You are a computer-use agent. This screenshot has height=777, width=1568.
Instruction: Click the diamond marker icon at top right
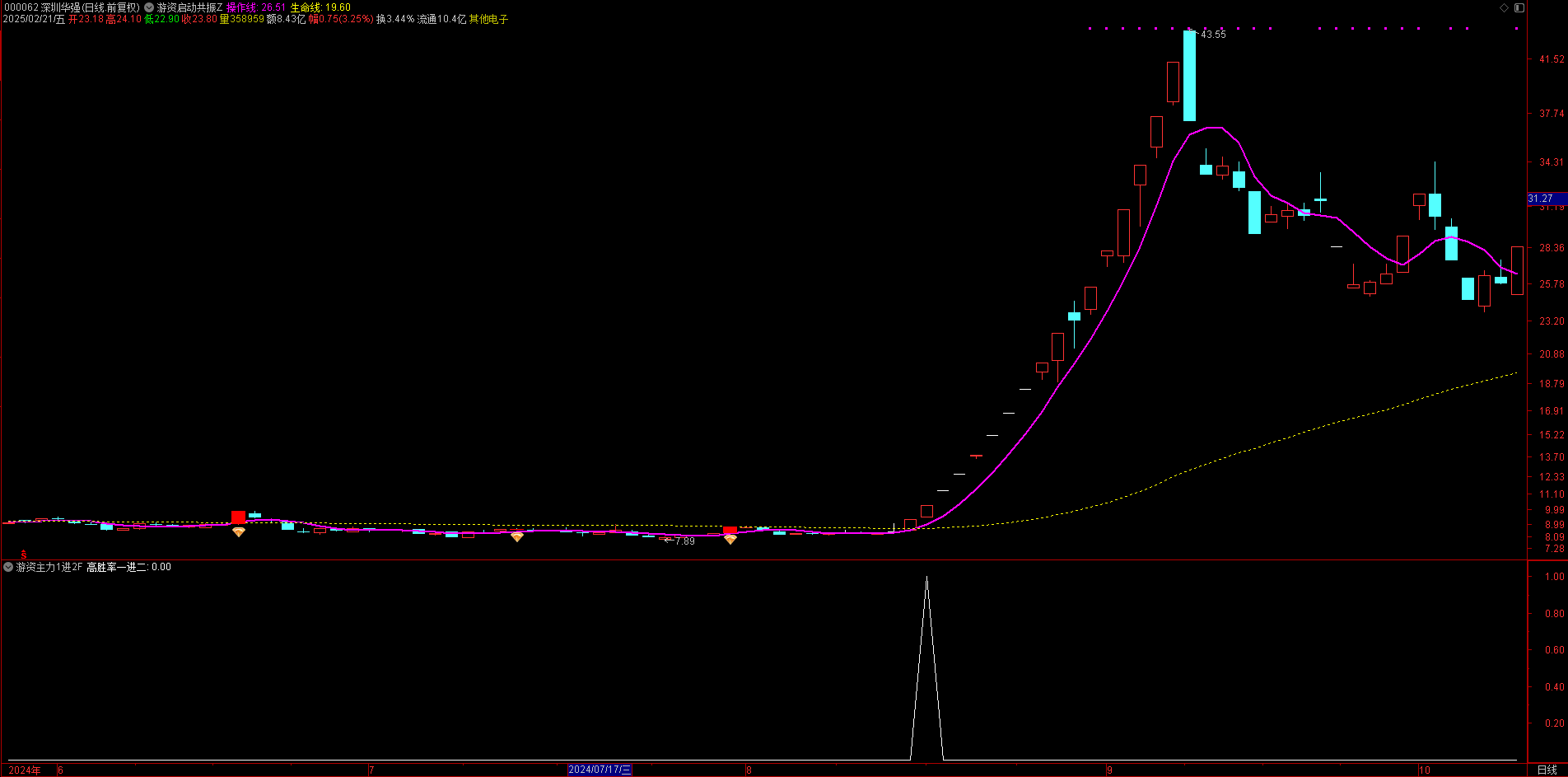click(1505, 7)
